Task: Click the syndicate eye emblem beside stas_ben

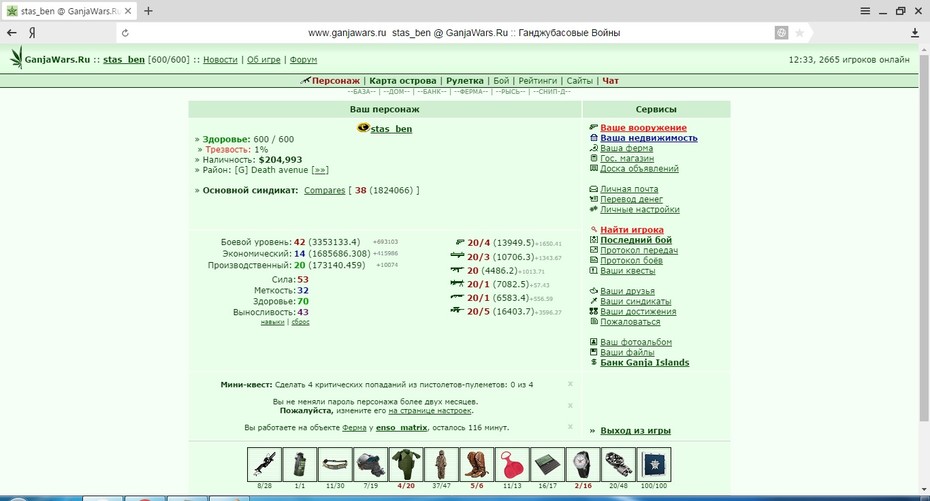Action: pyautogui.click(x=363, y=127)
